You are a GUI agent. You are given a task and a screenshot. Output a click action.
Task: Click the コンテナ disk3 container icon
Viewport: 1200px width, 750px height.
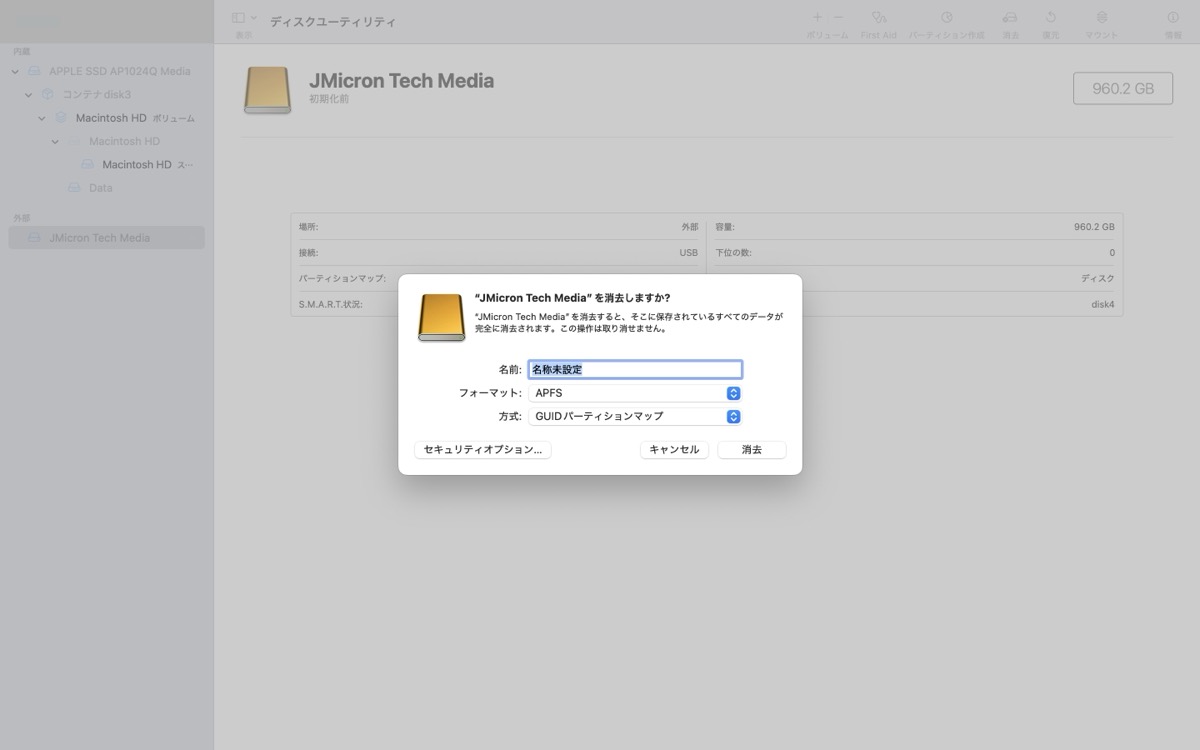(48, 94)
